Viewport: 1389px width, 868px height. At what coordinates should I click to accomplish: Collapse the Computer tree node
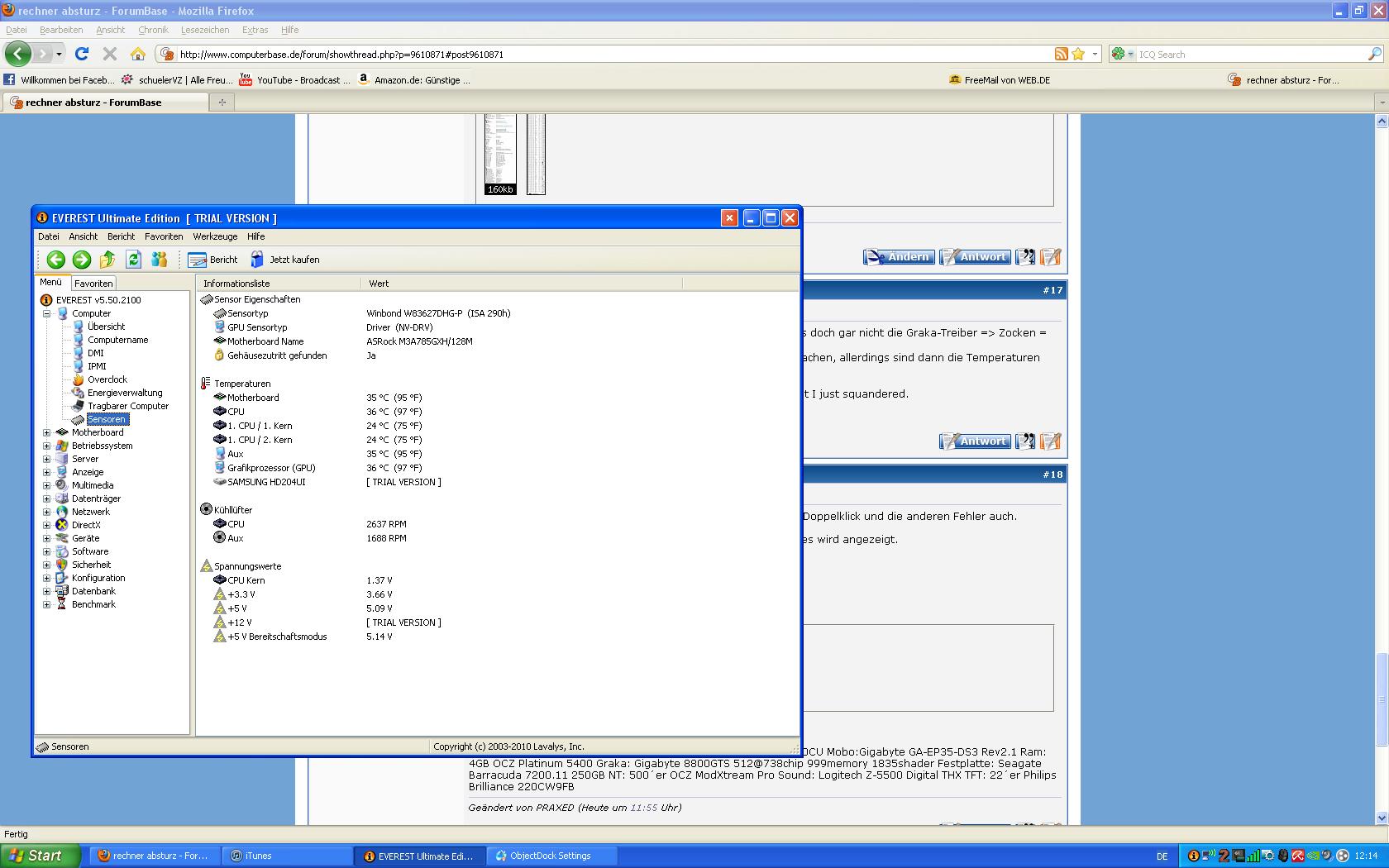(x=47, y=313)
